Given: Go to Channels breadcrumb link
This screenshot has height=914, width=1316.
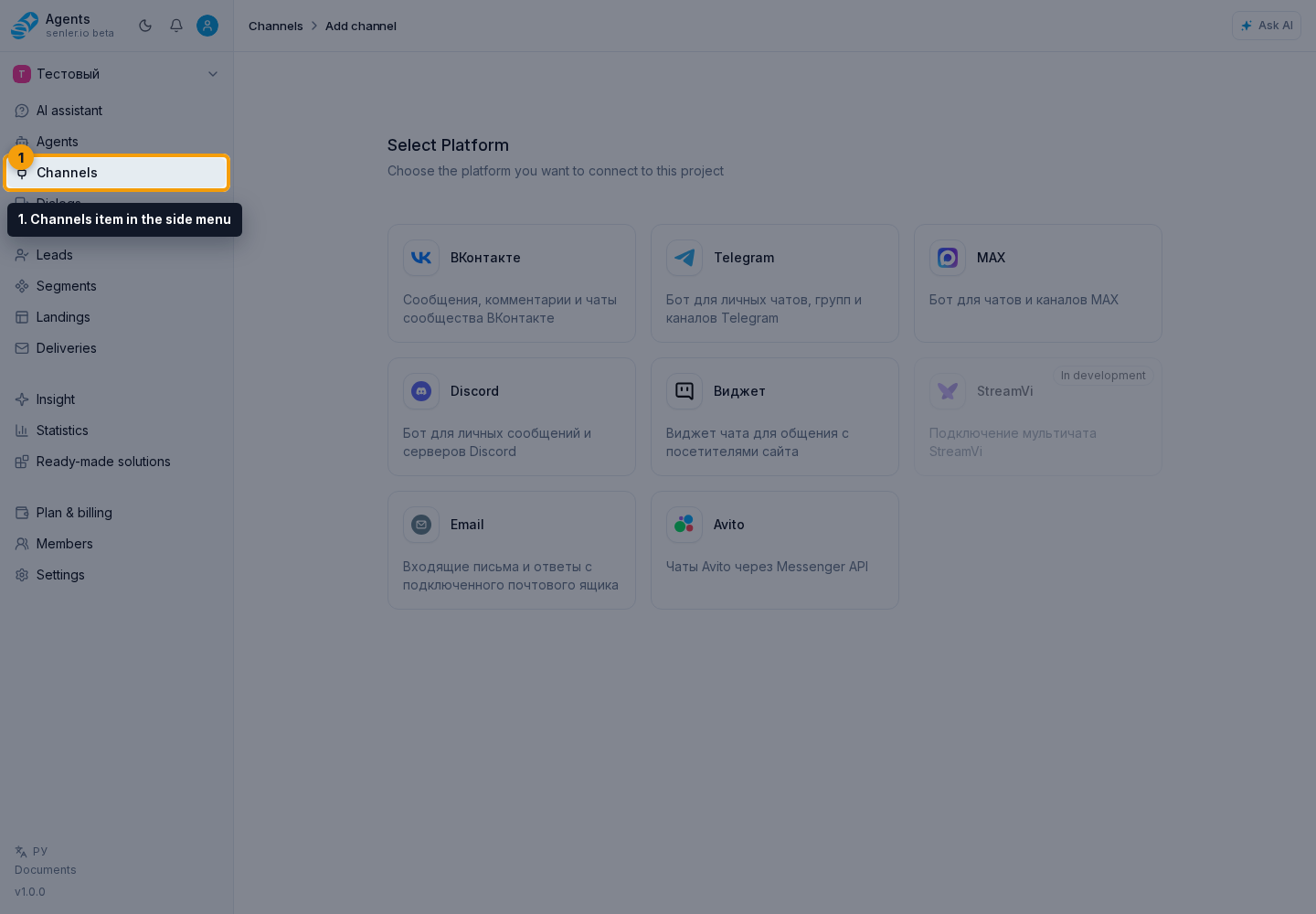Looking at the screenshot, I should point(275,26).
